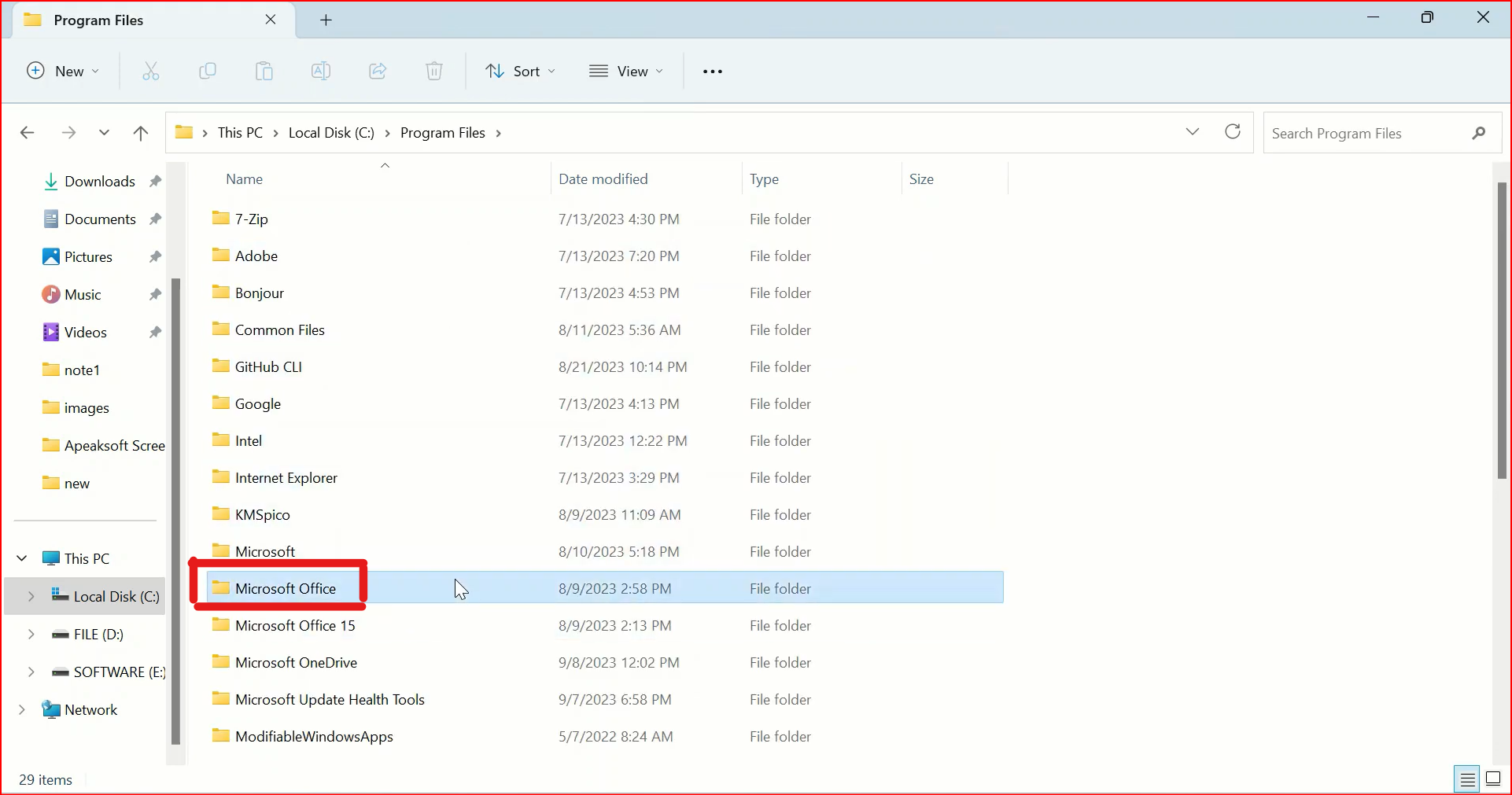Expand the Local Disk (C:) tree entry
This screenshot has height=795, width=1512.
(x=31, y=596)
